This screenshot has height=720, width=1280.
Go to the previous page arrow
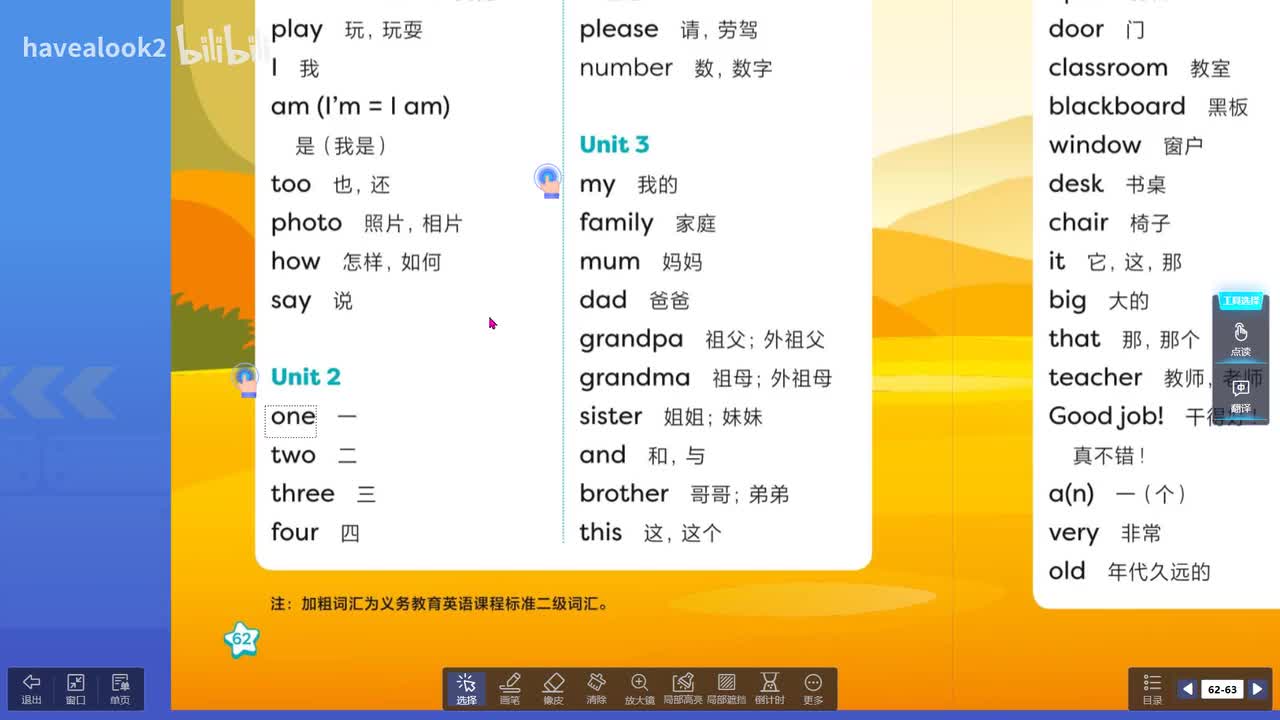click(x=1187, y=689)
